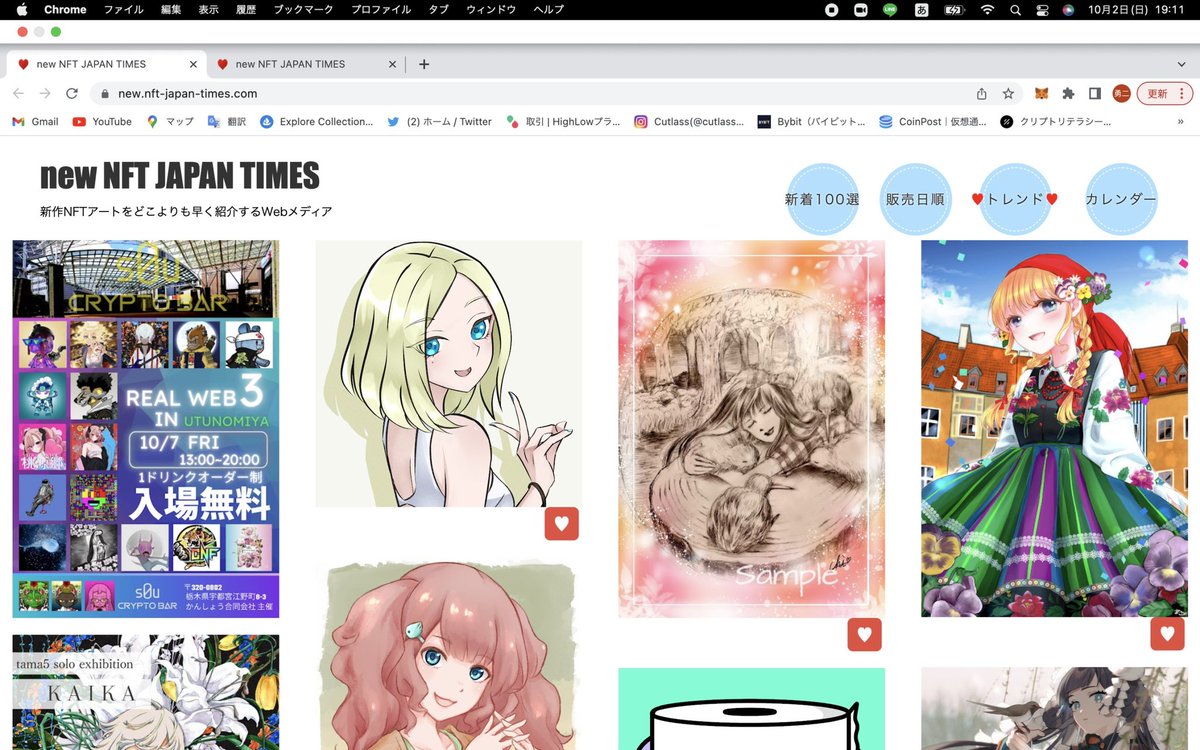Open the カレンダー page

(1121, 199)
